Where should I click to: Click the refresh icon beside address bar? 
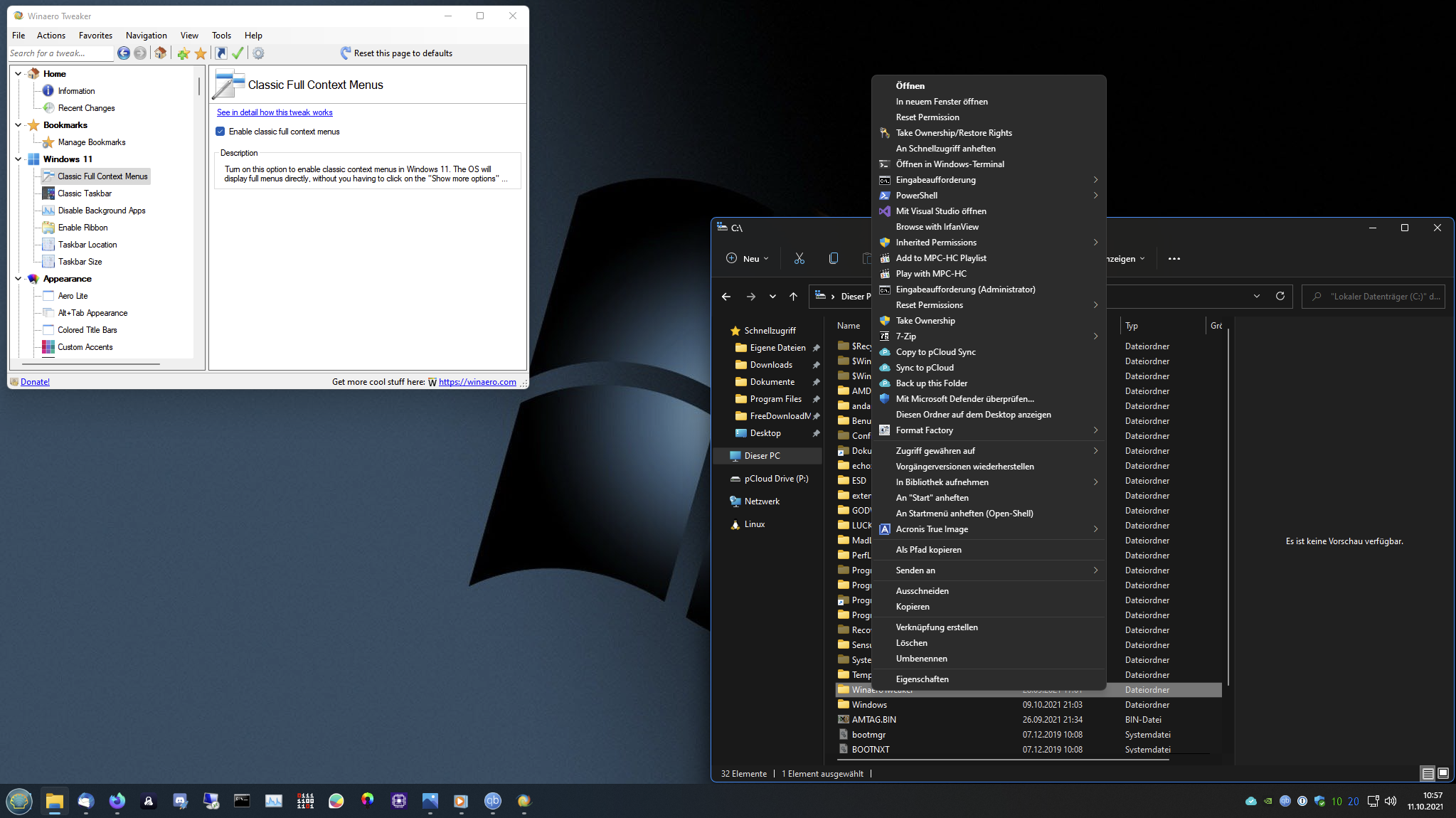coord(1280,296)
